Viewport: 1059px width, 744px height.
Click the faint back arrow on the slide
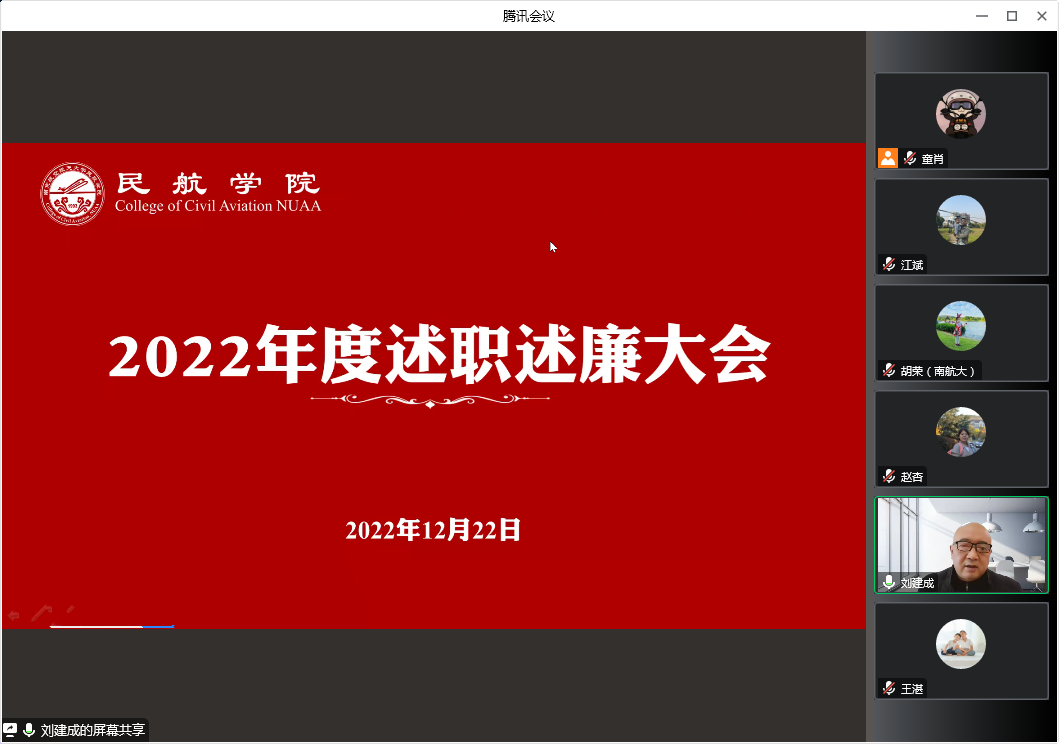(x=14, y=616)
